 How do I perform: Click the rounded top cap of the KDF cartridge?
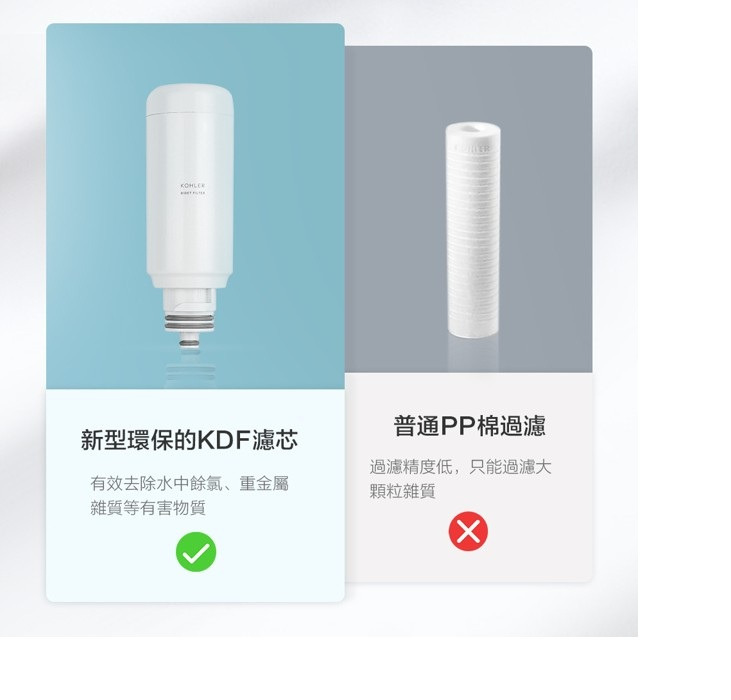tap(189, 99)
